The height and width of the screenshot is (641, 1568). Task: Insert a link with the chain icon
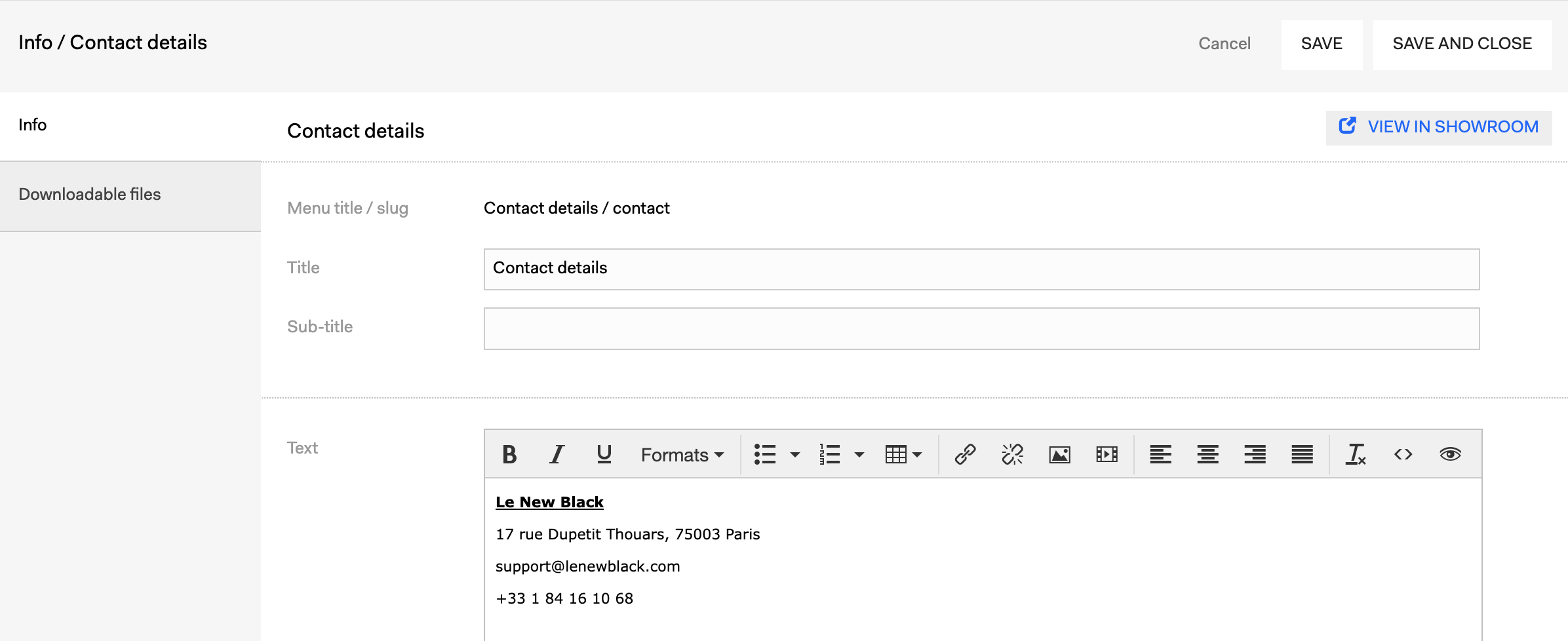click(965, 454)
